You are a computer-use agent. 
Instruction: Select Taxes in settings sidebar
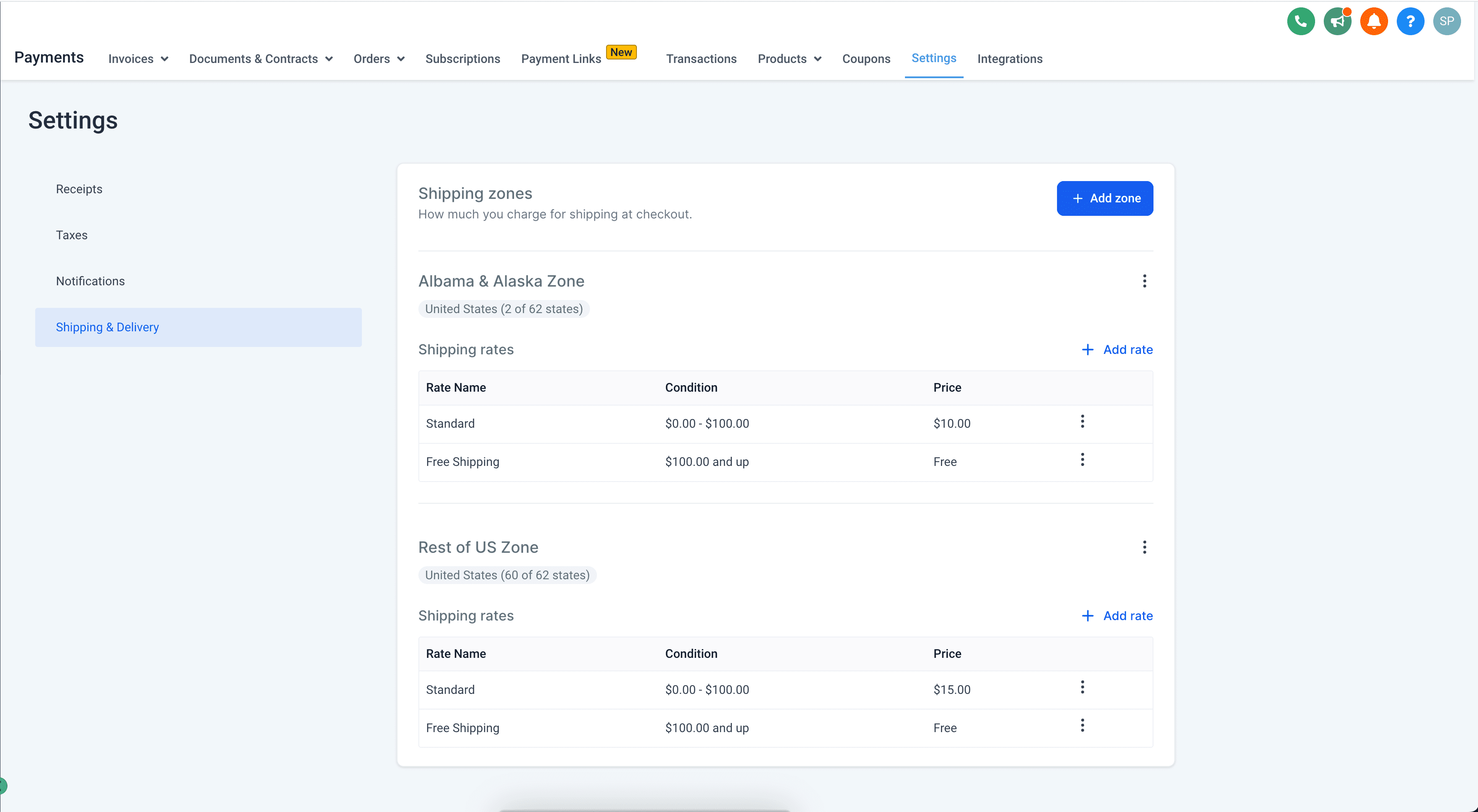point(72,235)
